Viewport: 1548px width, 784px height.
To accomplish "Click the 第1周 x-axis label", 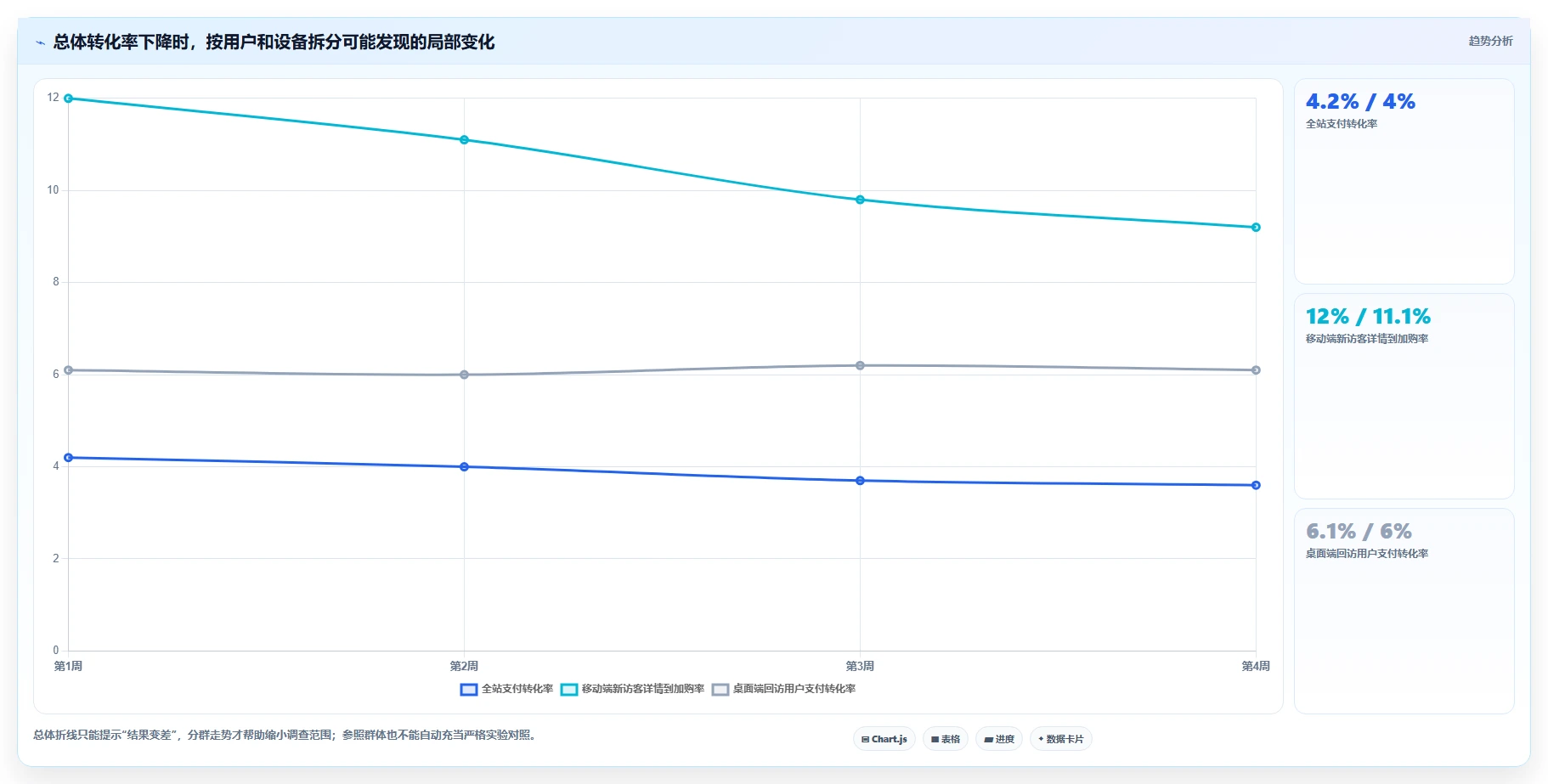I will point(68,666).
